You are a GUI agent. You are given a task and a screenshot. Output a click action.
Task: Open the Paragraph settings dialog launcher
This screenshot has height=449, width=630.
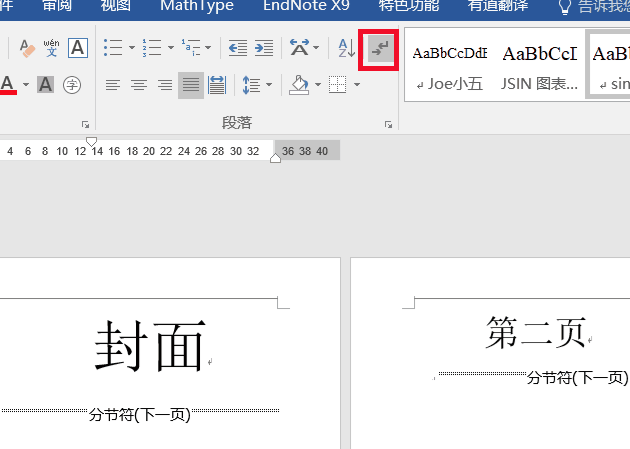[x=388, y=124]
